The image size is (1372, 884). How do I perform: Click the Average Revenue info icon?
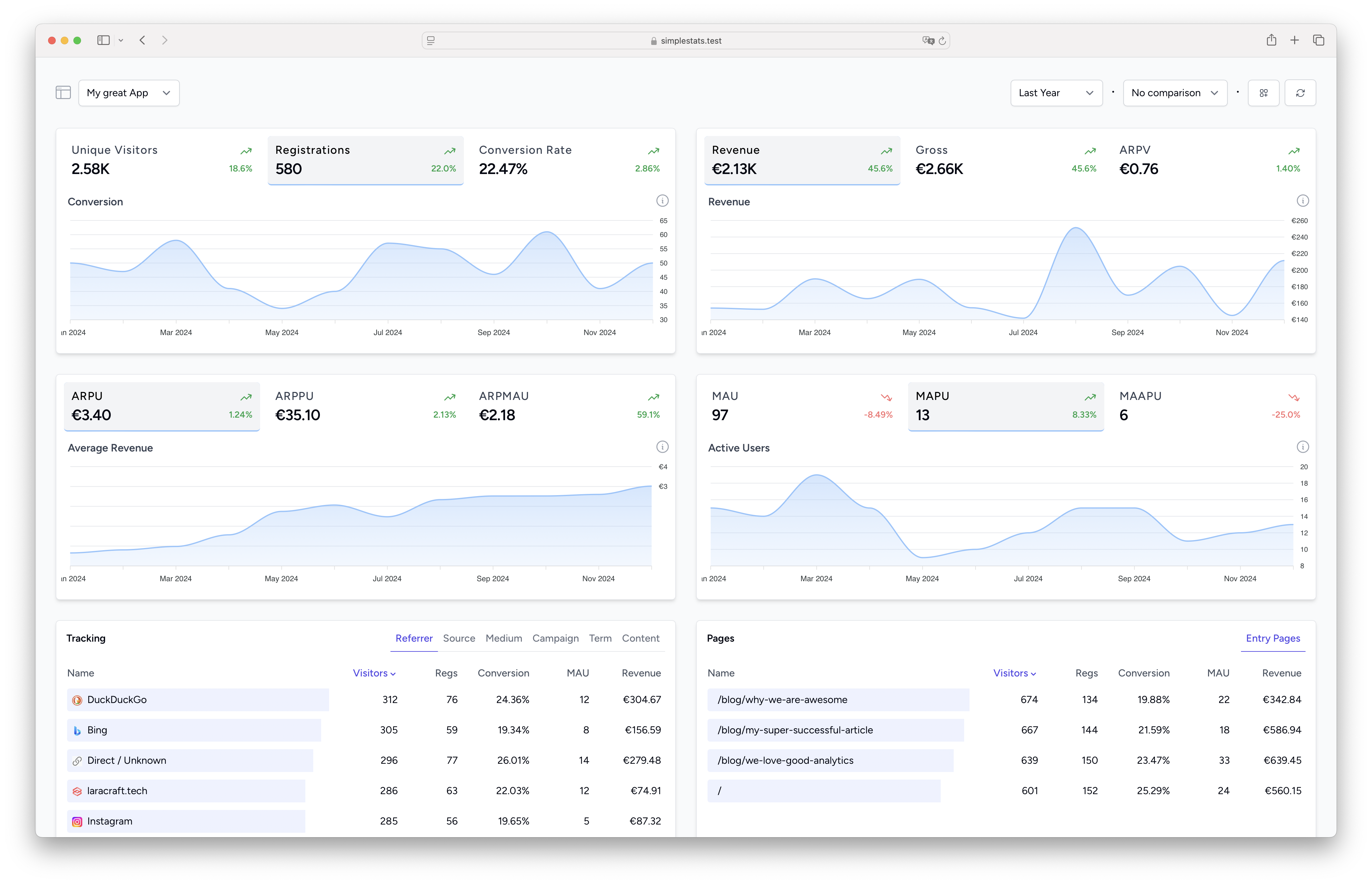[x=662, y=447]
